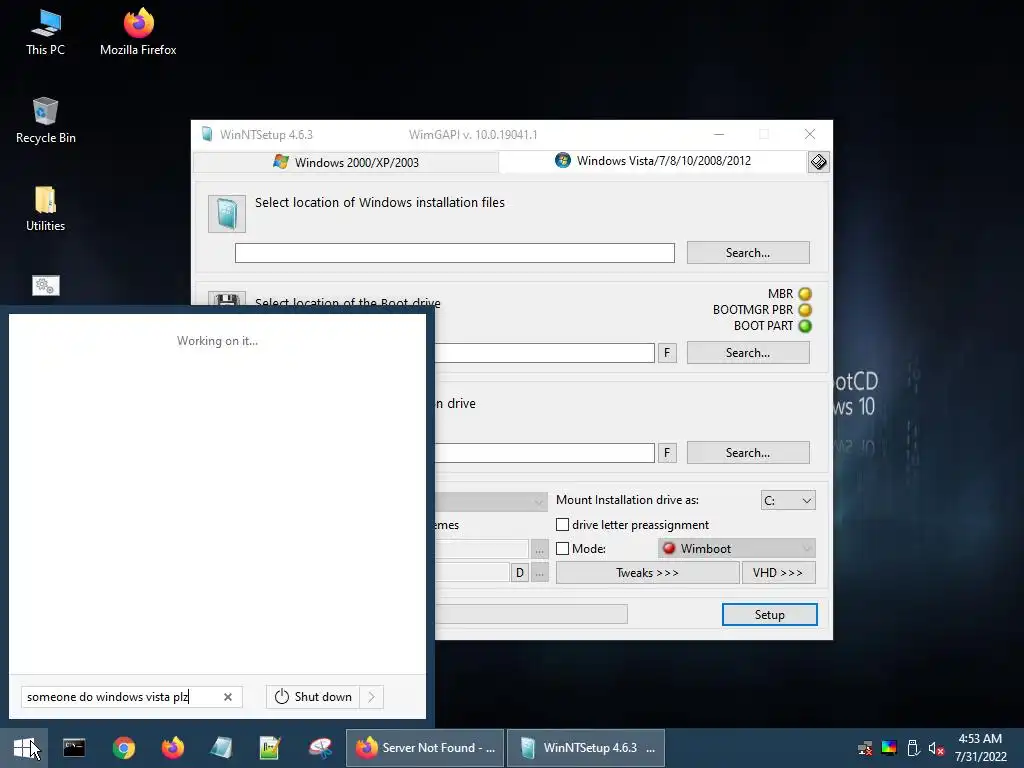Expand the Tweaks >>> options
This screenshot has width=1024, height=768.
[x=647, y=573]
